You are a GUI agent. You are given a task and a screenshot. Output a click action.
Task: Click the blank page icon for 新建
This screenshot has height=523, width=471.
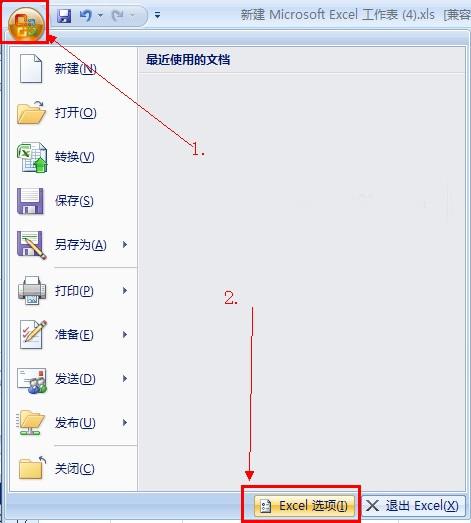[31, 69]
